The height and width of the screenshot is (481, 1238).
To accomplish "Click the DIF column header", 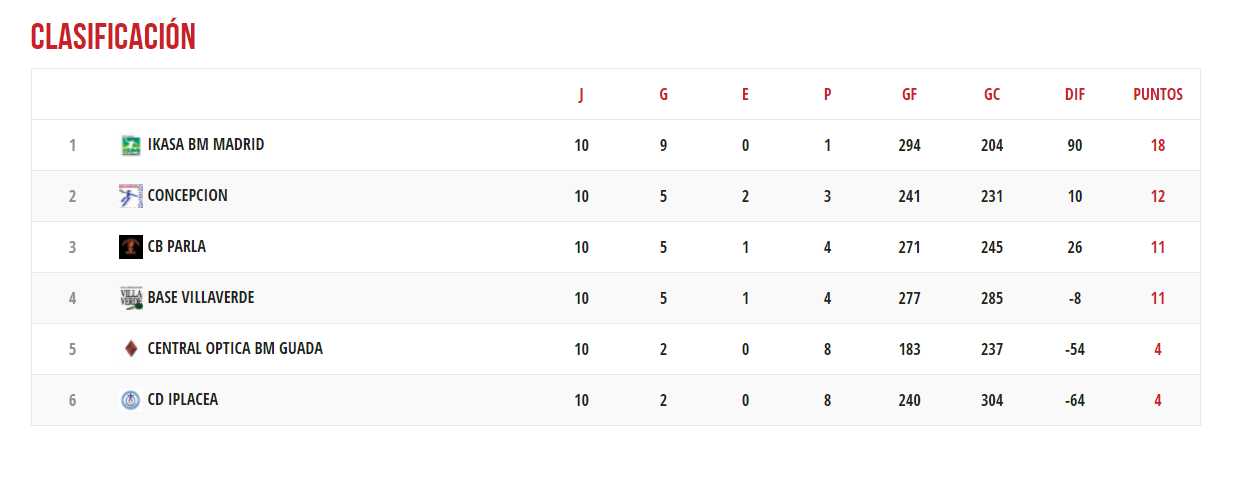I will [1075, 95].
